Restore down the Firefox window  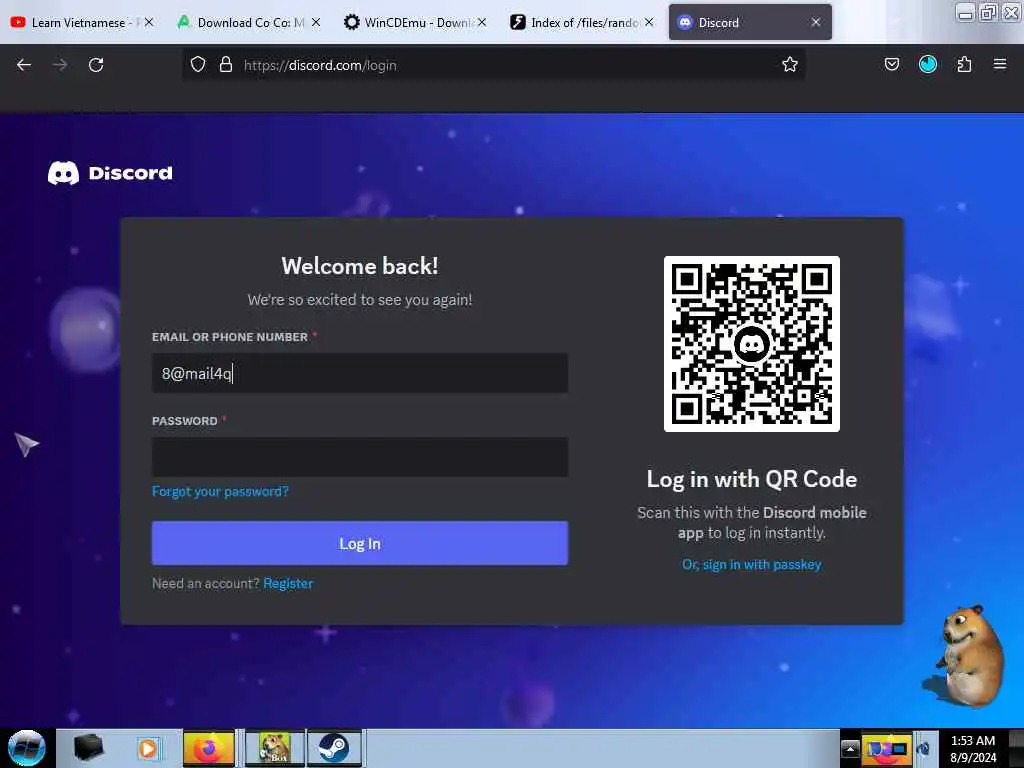(988, 13)
